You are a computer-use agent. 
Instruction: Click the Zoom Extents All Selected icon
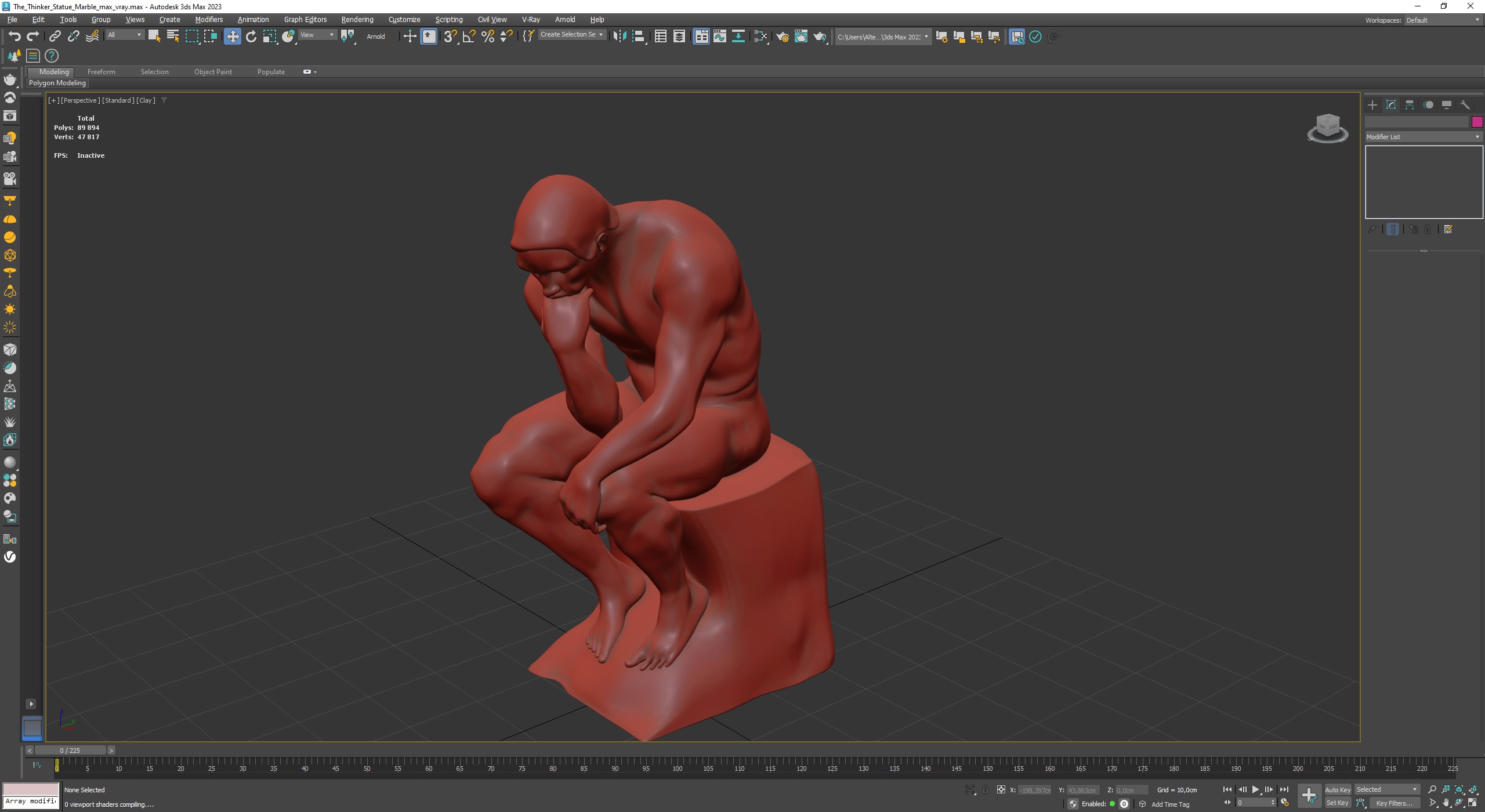pyautogui.click(x=1473, y=789)
